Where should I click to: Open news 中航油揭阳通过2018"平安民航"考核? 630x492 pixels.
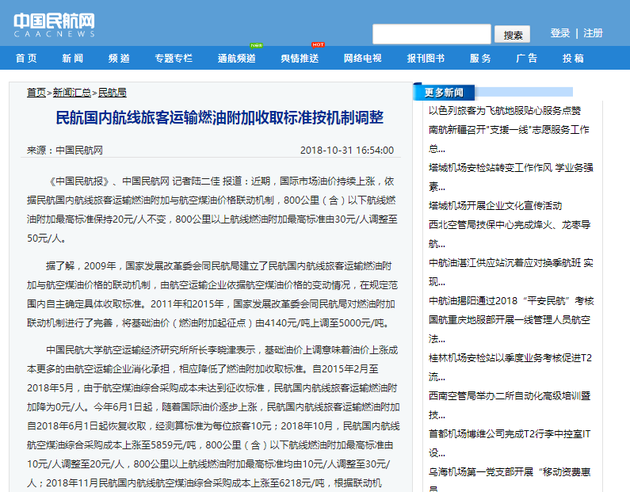[x=511, y=301]
